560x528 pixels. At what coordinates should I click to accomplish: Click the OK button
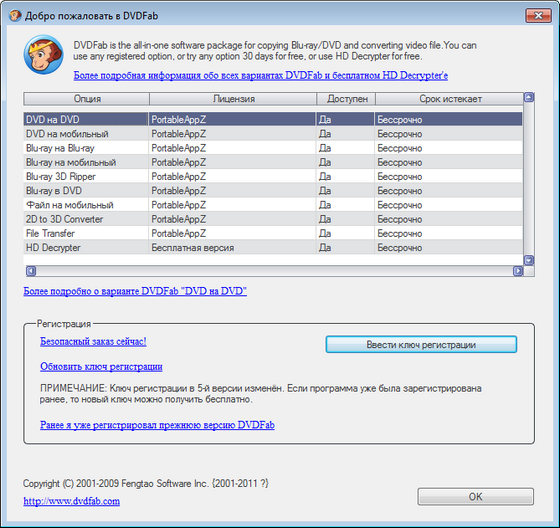[x=475, y=497]
